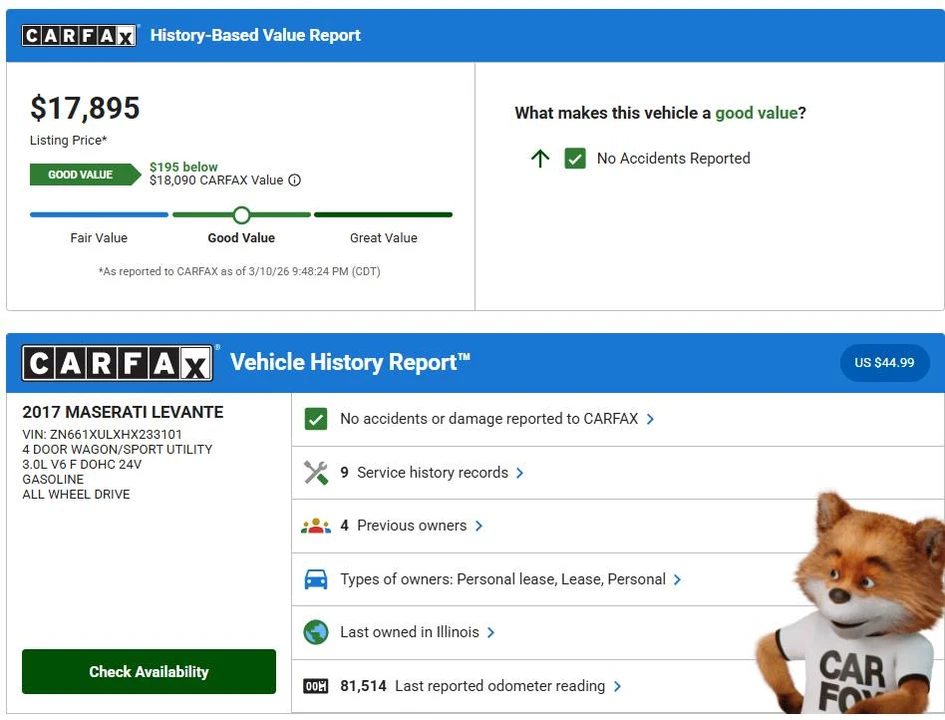Click the $195 below text
The width and height of the screenshot is (945, 720).
point(184,167)
